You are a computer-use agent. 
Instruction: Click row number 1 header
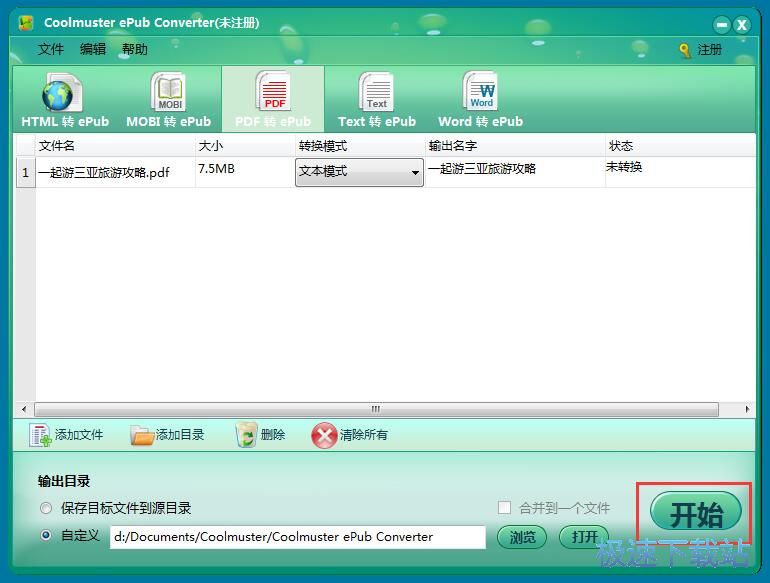tap(26, 172)
